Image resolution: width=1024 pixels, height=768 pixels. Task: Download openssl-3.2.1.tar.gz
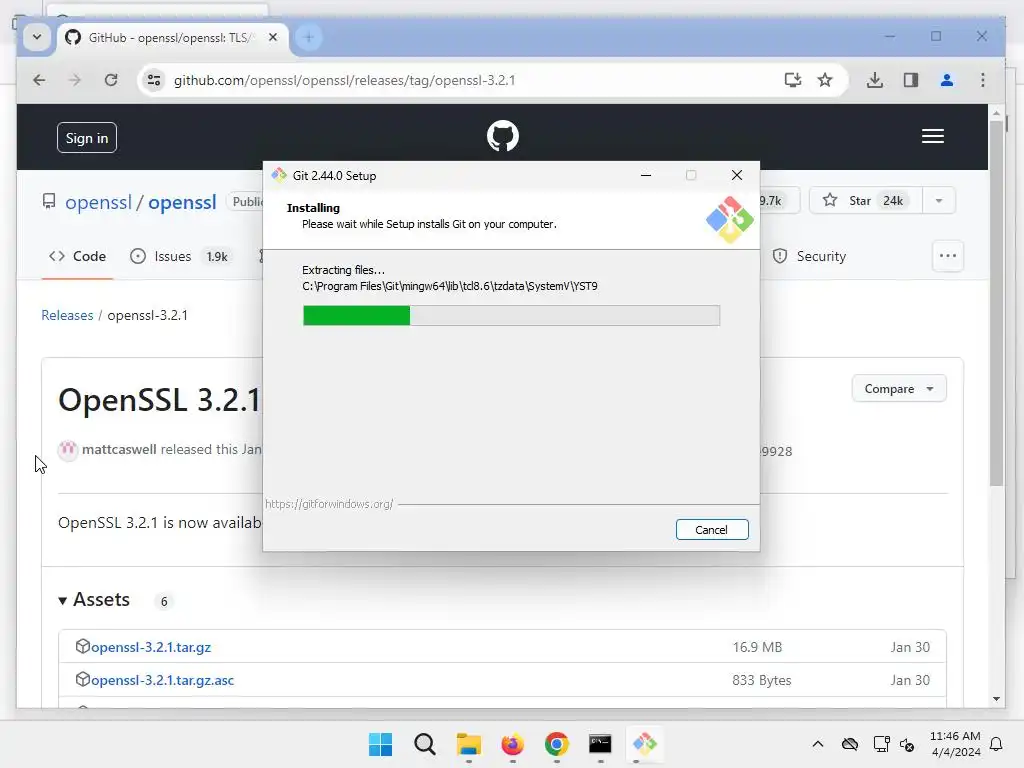point(151,647)
